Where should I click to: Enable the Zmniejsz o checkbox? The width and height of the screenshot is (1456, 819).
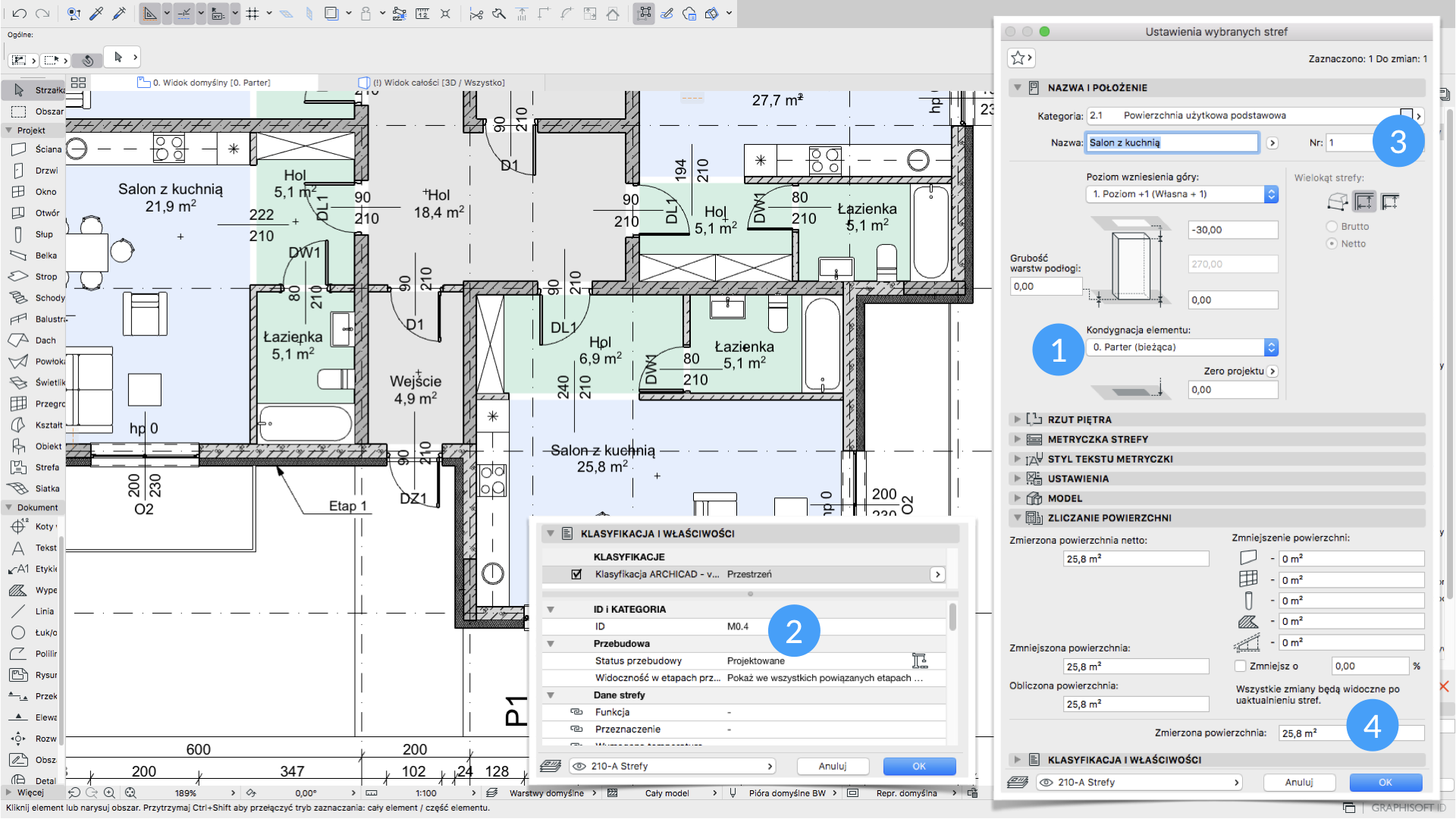(x=1241, y=666)
